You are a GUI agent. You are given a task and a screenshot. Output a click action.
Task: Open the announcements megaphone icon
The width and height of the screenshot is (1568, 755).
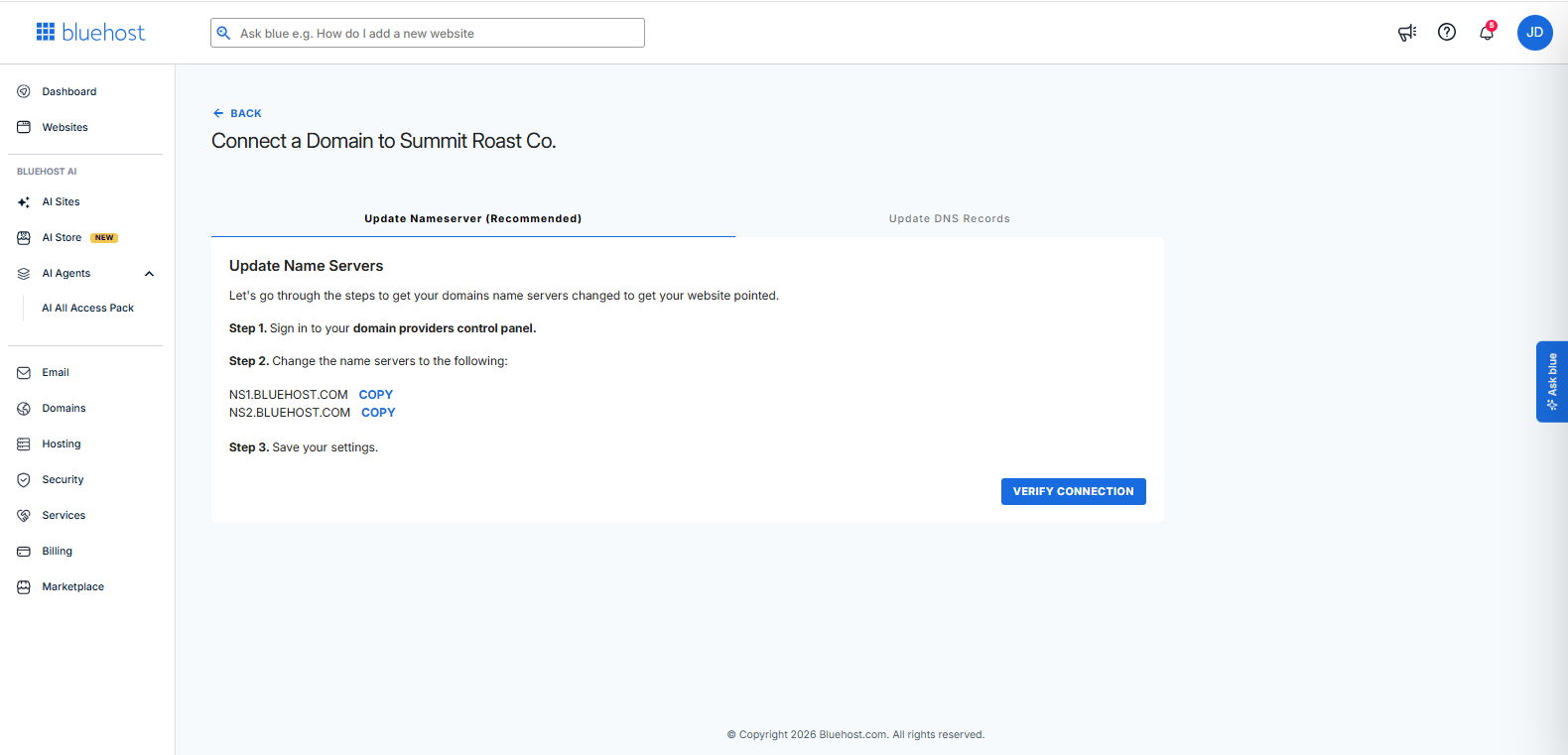(x=1407, y=33)
